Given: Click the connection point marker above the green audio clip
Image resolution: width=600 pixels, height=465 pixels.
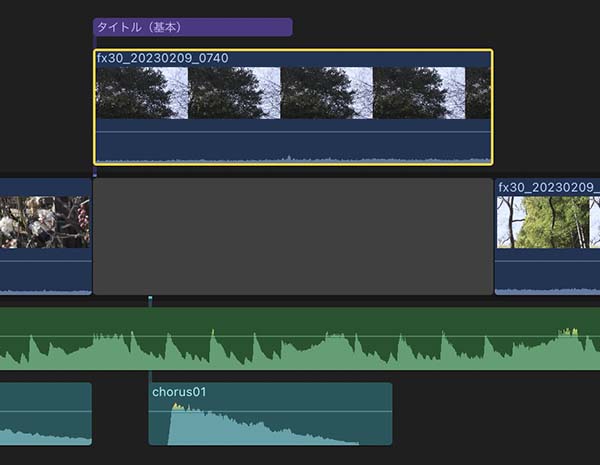Looking at the screenshot, I should pyautogui.click(x=150, y=298).
